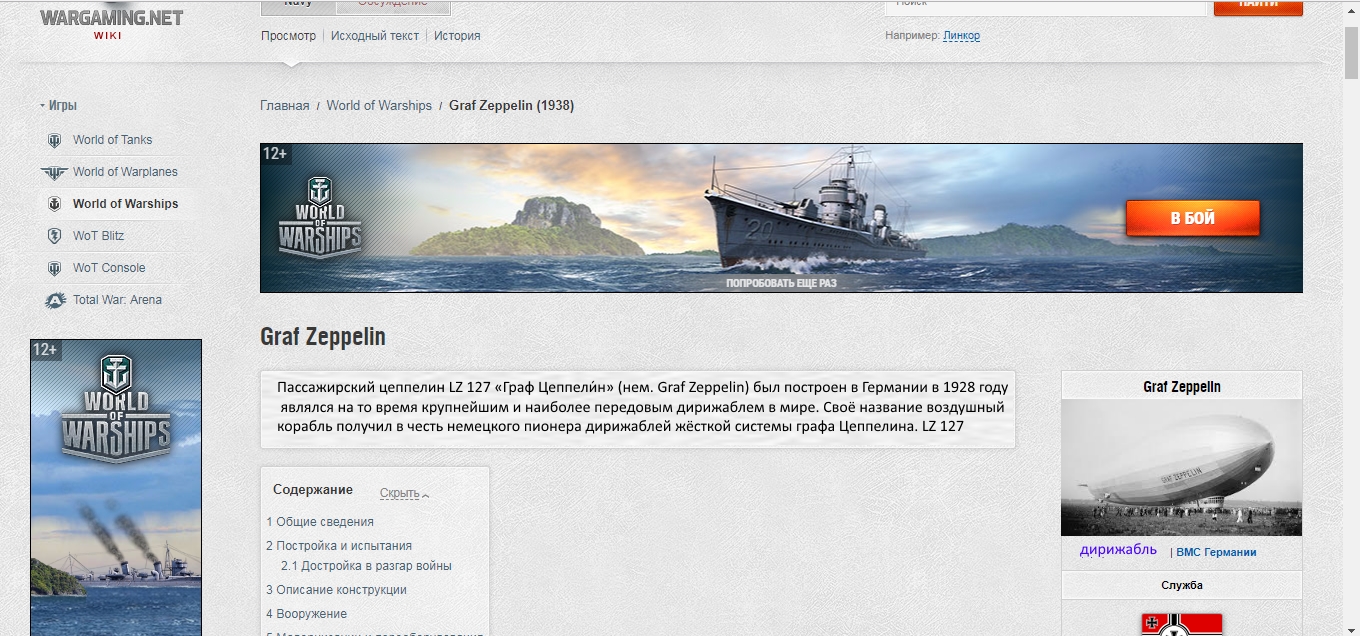Click the World of Warships anchor icon
Screen dimensions: 1360x636
54,204
